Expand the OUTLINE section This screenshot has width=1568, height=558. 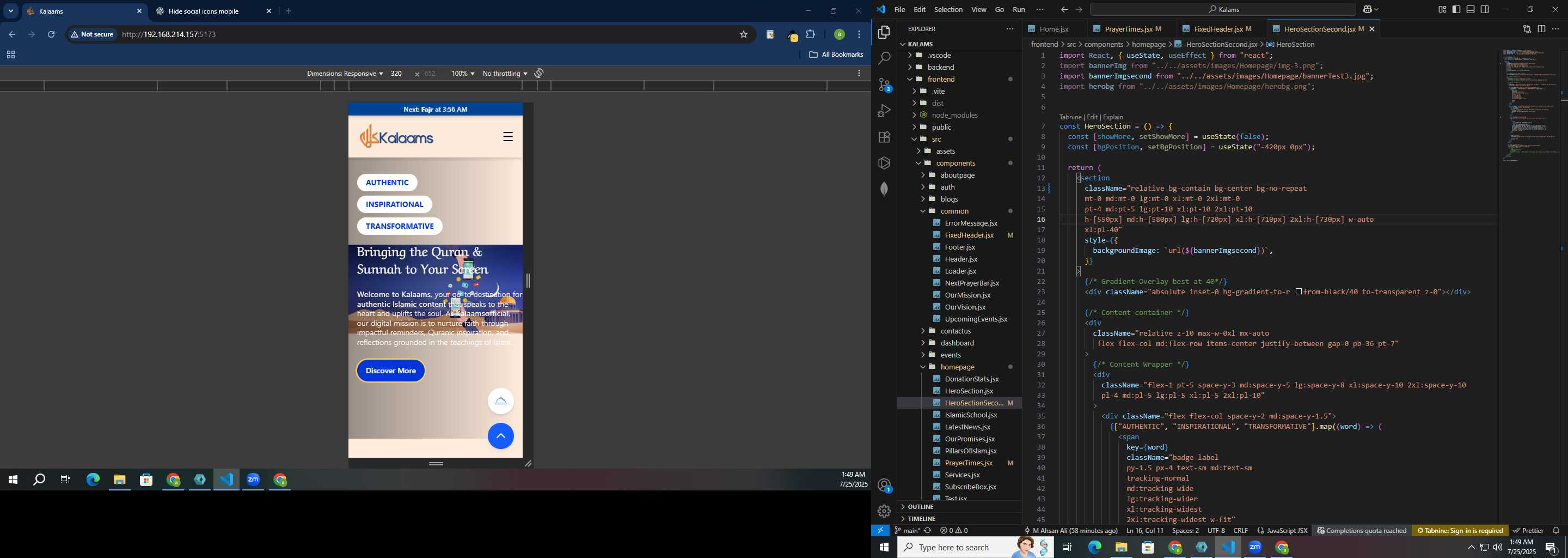point(958,507)
